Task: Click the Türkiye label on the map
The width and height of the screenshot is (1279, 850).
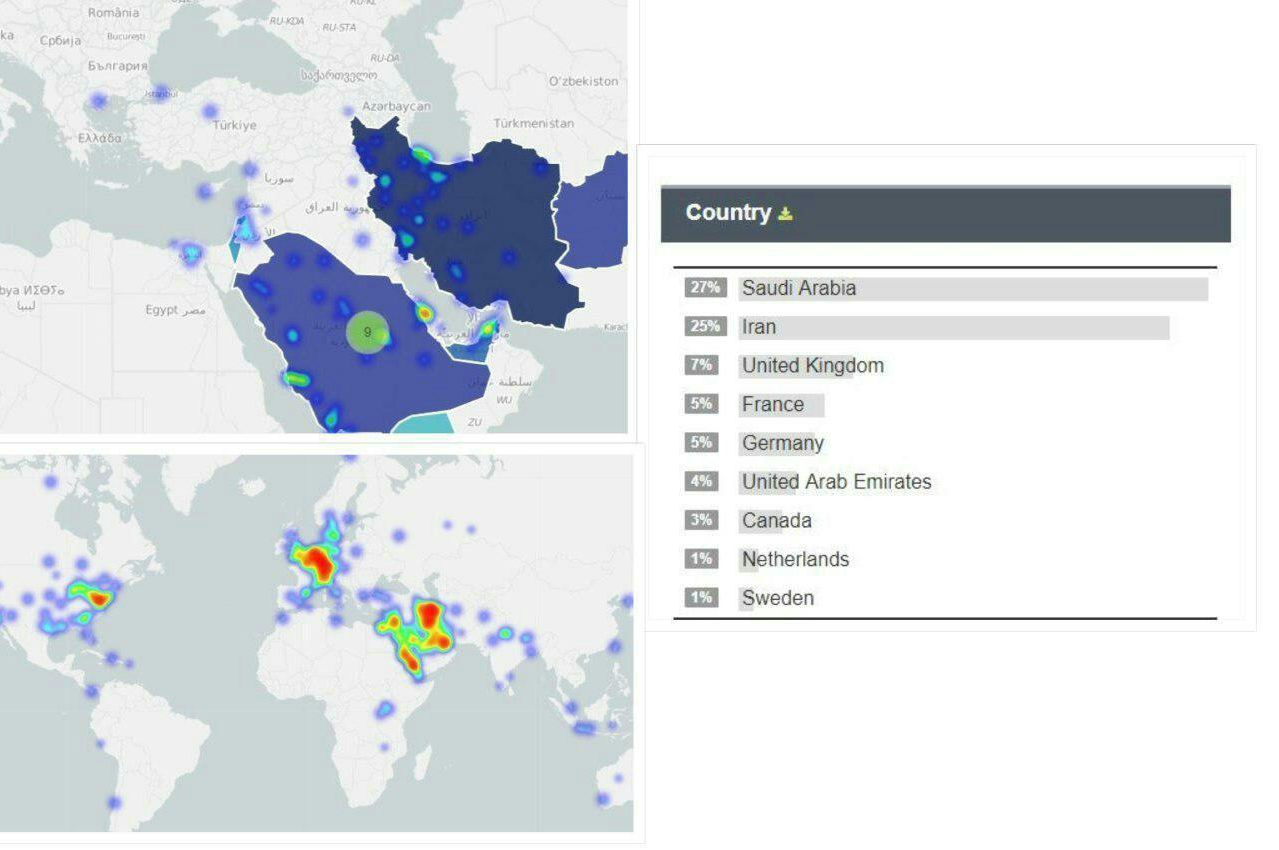Action: [x=234, y=126]
